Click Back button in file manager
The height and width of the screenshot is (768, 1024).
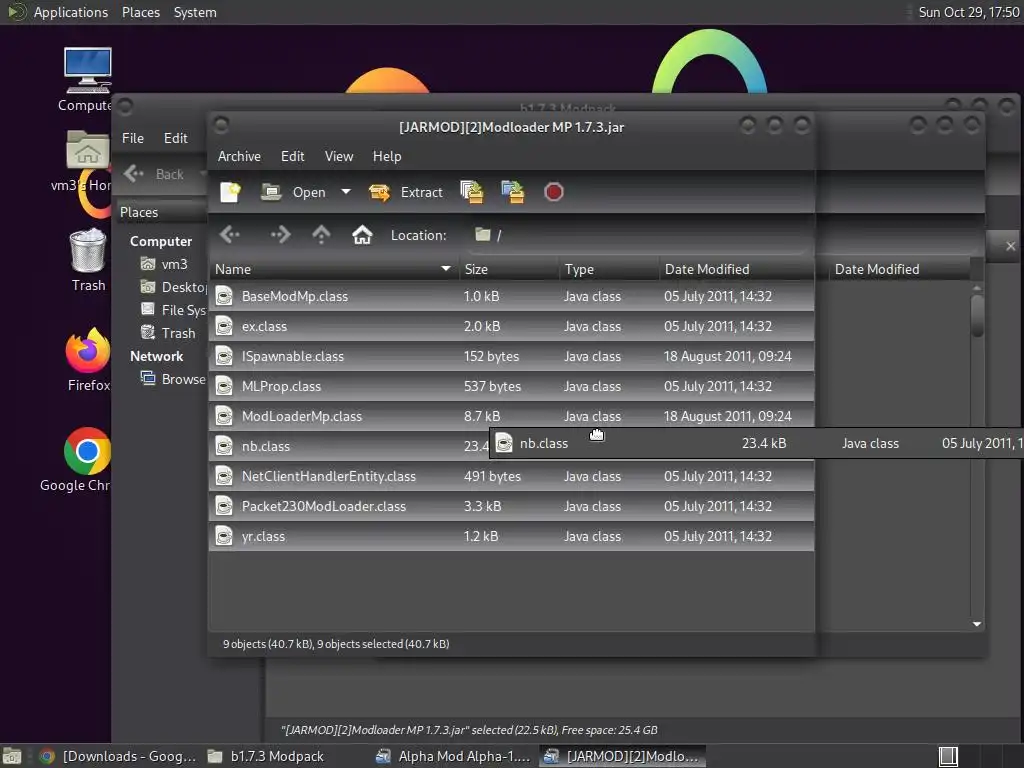pyautogui.click(x=155, y=174)
